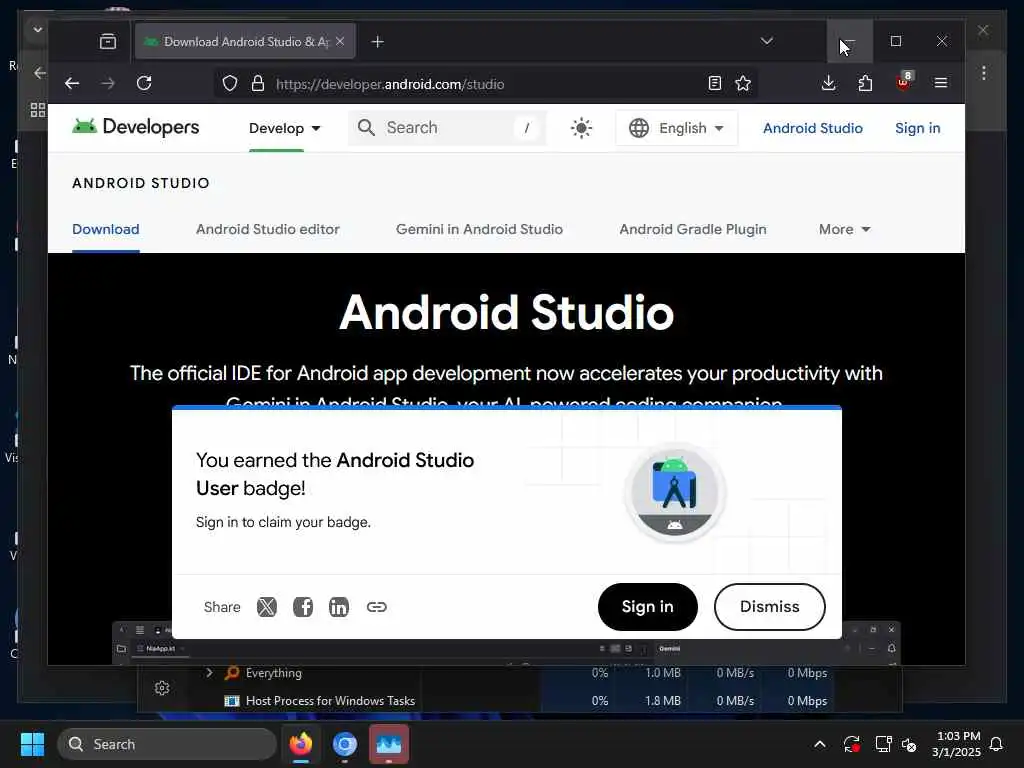
Task: Switch to Android Studio editor tab
Action: 268,229
